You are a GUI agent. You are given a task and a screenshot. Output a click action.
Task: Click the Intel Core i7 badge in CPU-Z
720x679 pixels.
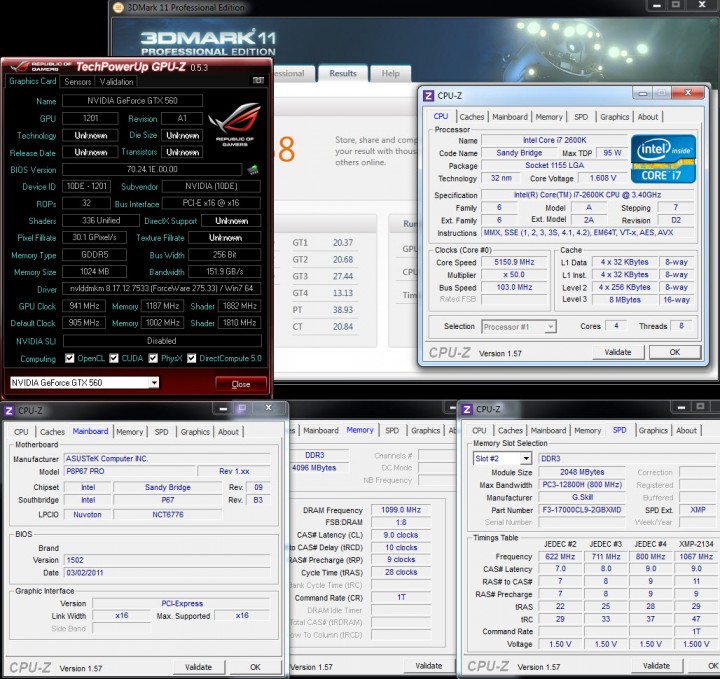(663, 159)
